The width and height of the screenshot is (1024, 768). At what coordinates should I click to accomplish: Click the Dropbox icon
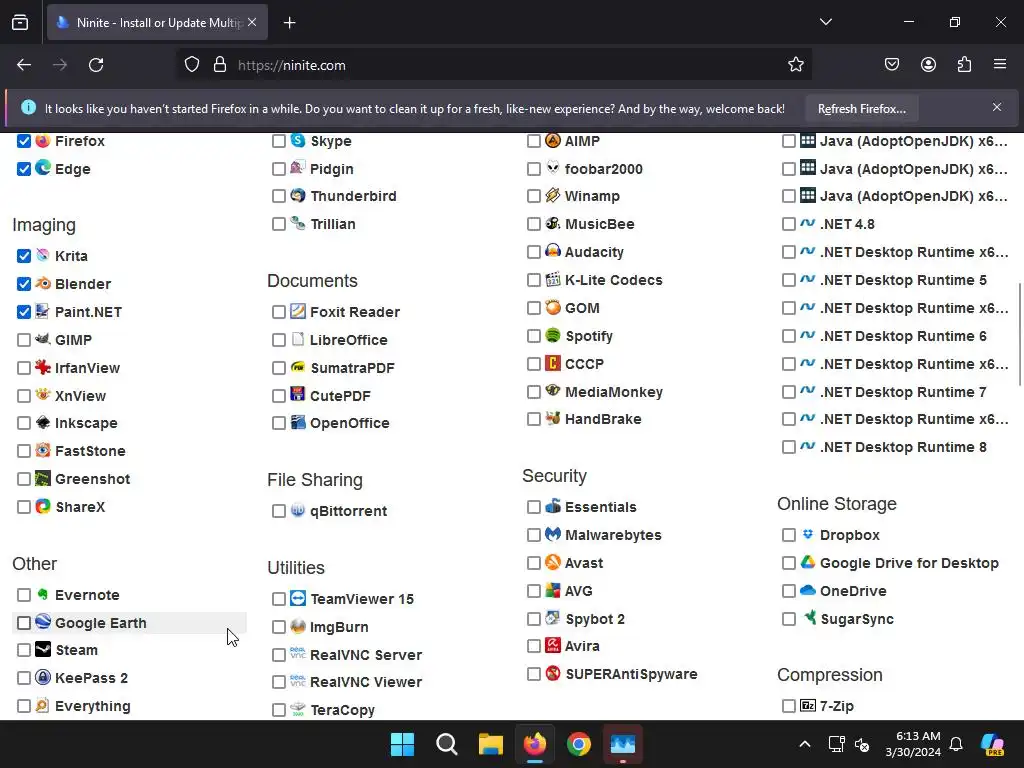[x=808, y=534]
